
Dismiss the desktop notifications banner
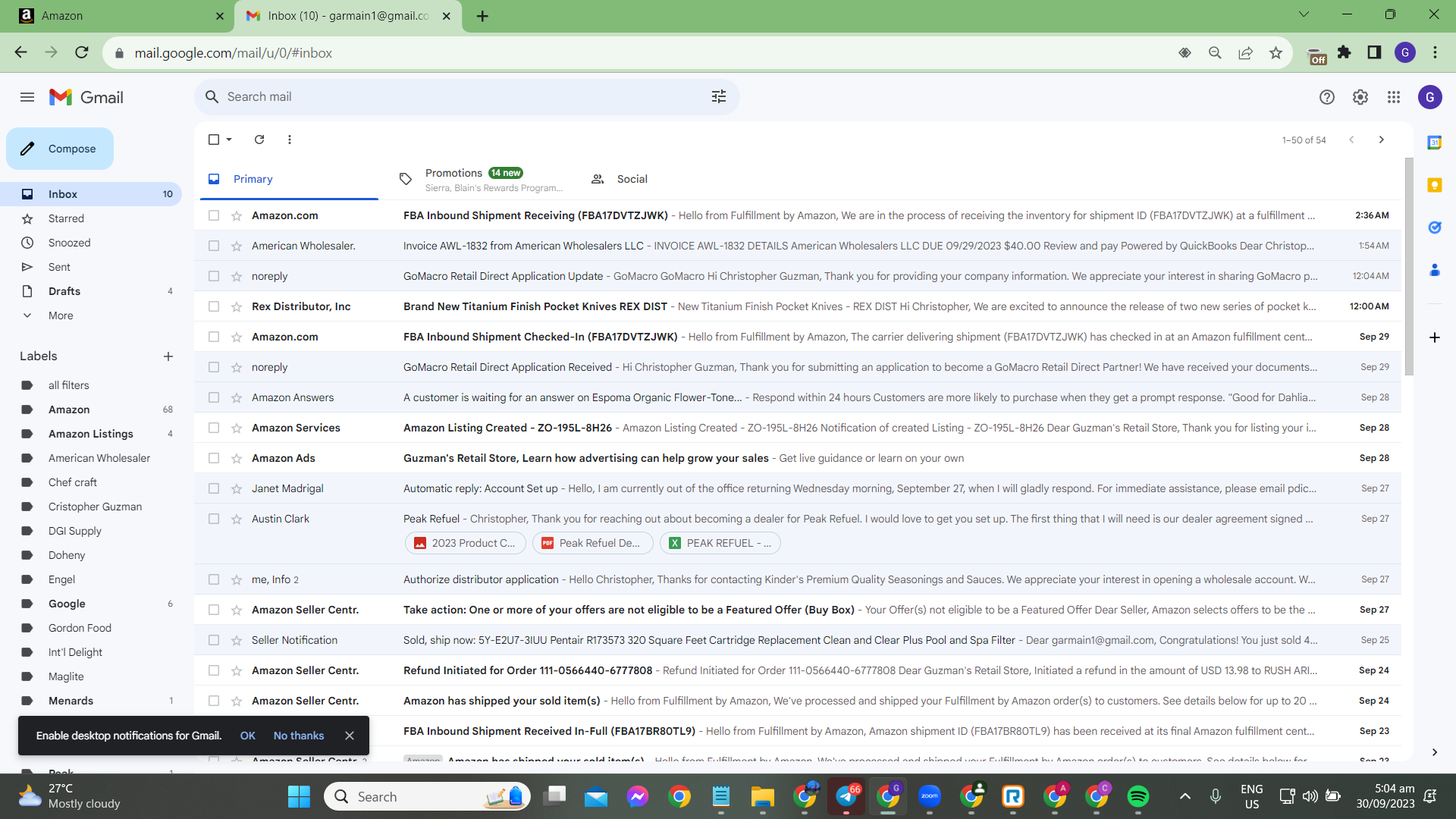point(350,736)
